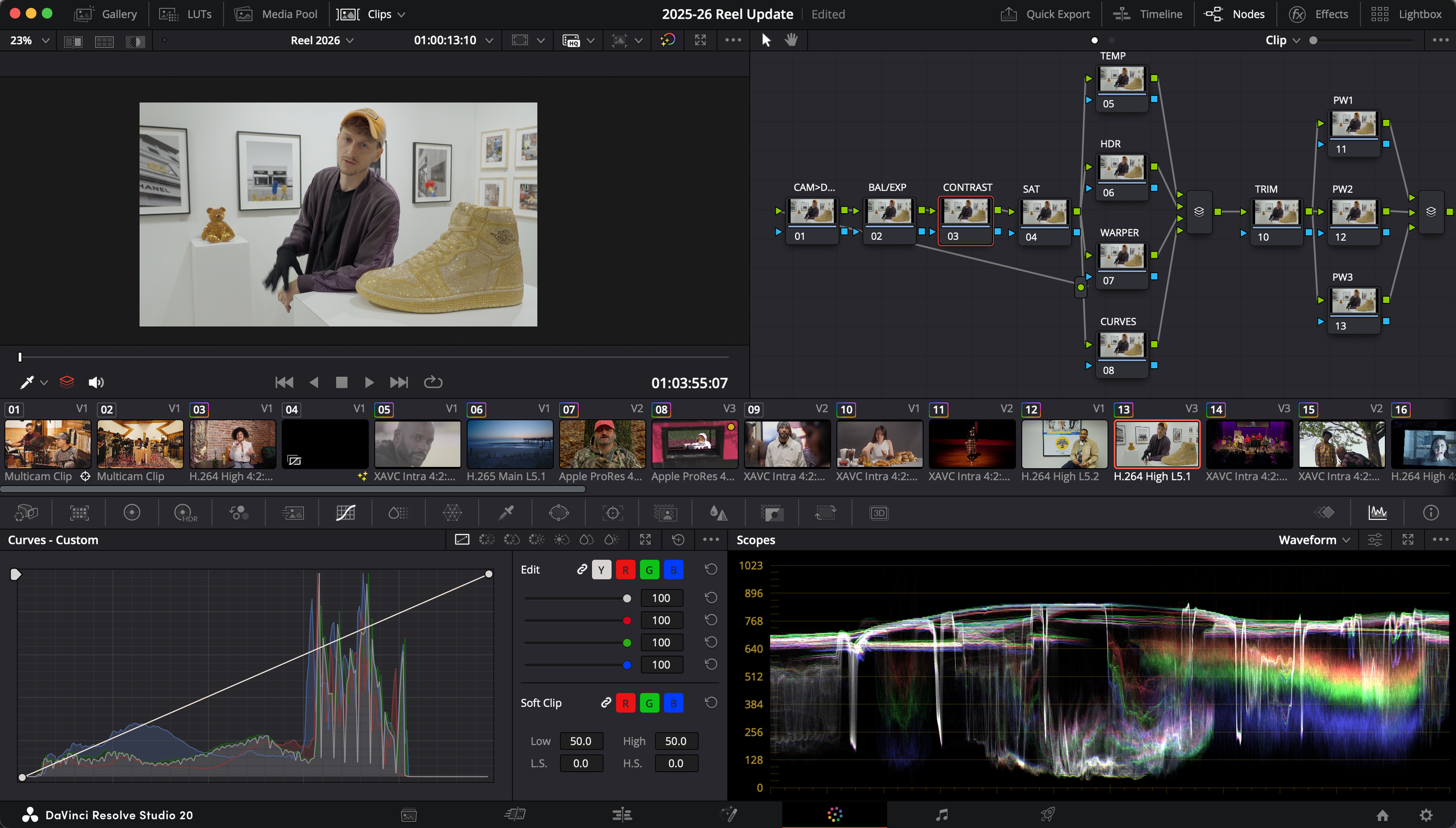Toggle the Y luminance channel button

(x=601, y=570)
